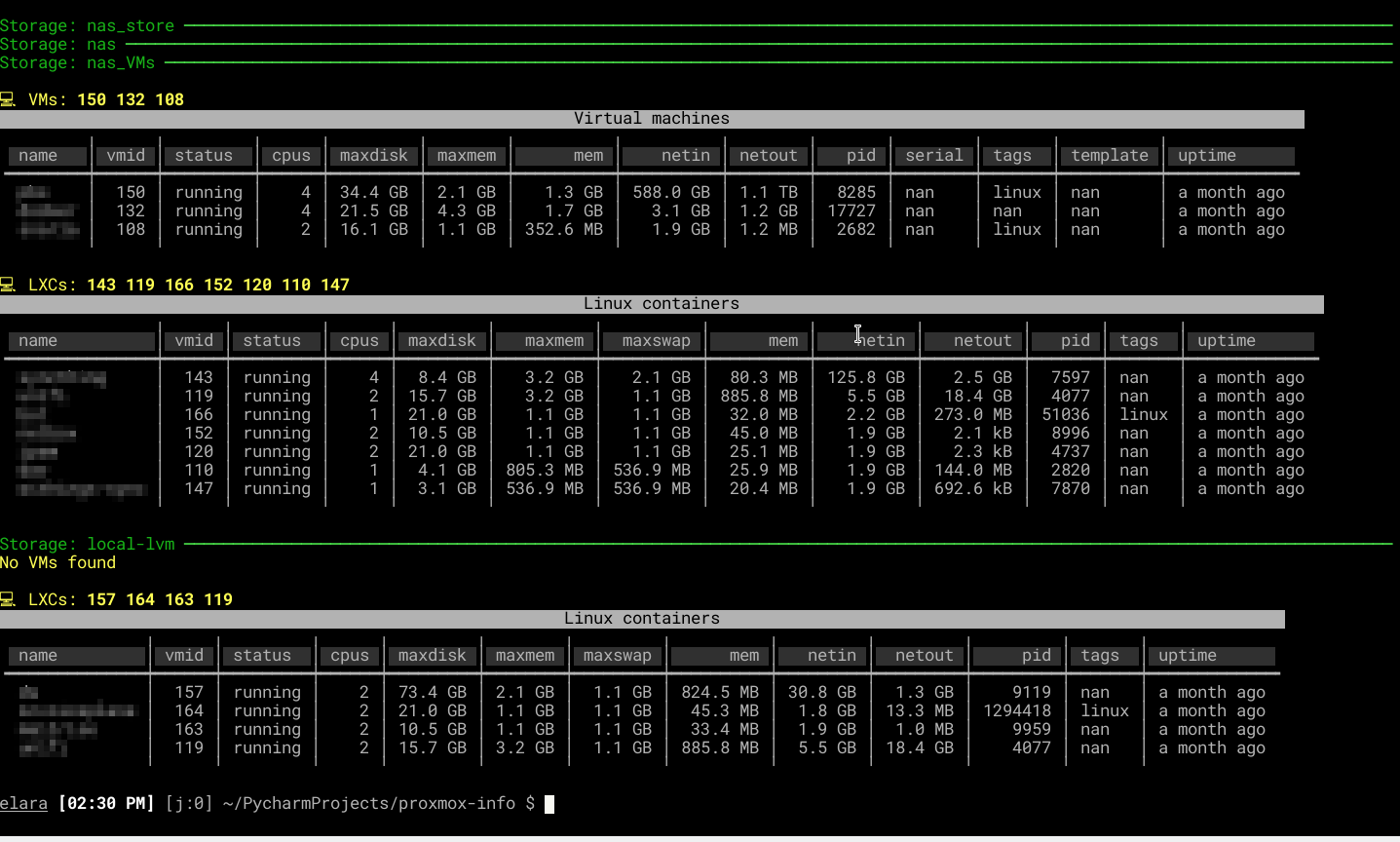Click the ~/PycharmProjects/proxmox-info path in prompt
Viewport: 1400px width, 842px height.
pyautogui.click(x=369, y=803)
